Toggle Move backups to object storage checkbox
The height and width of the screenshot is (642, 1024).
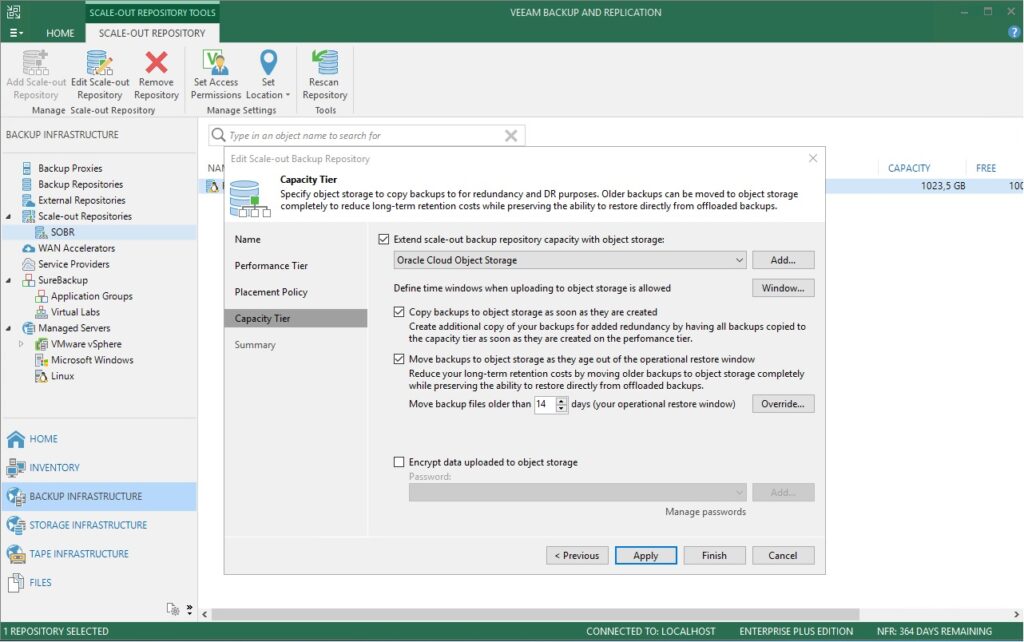(x=399, y=359)
